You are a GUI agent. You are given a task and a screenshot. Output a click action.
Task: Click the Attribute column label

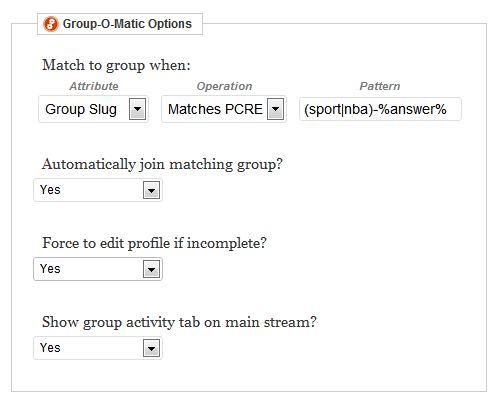pyautogui.click(x=94, y=86)
